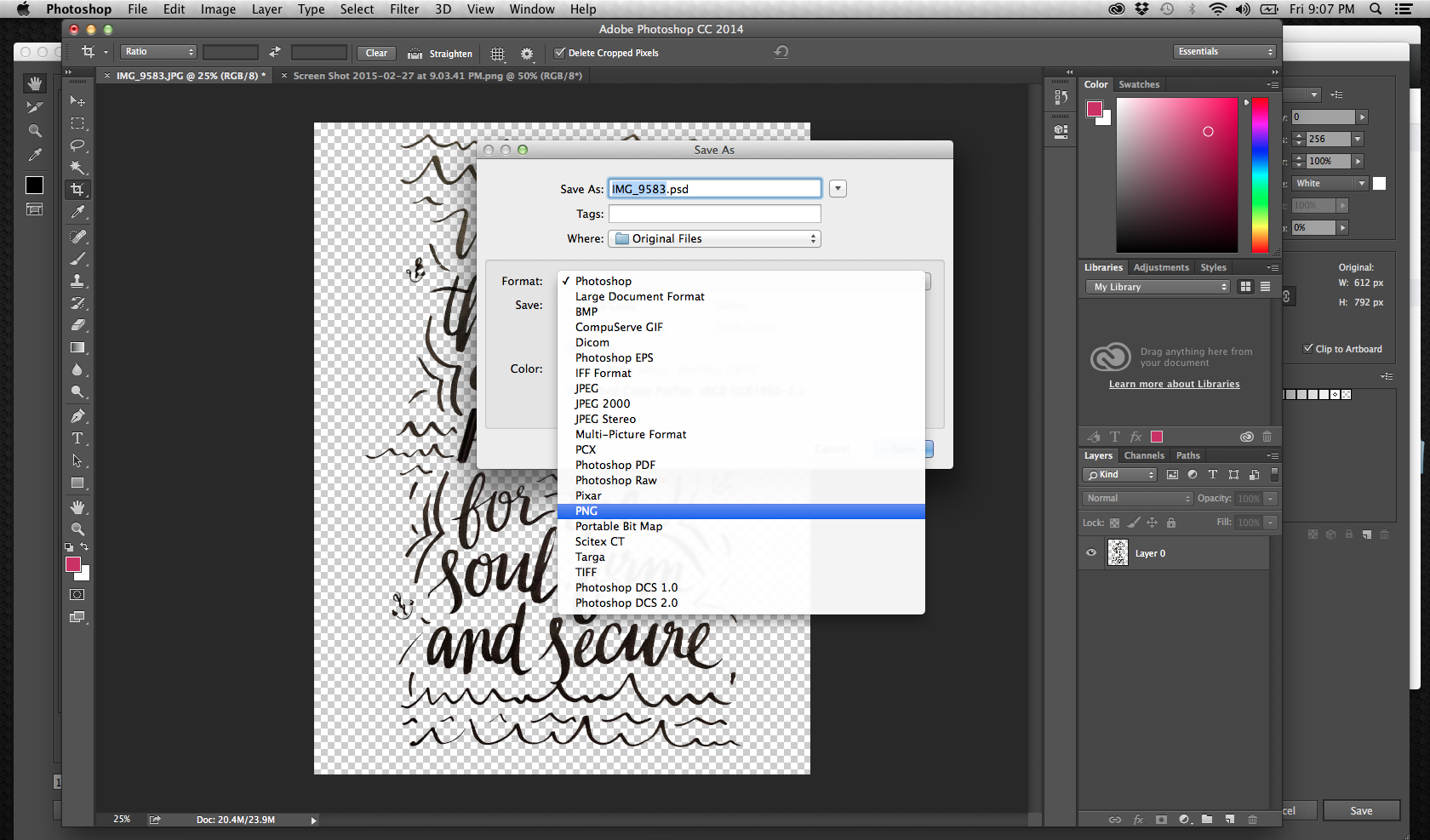Select the Eyedropper tool

pyautogui.click(x=77, y=212)
